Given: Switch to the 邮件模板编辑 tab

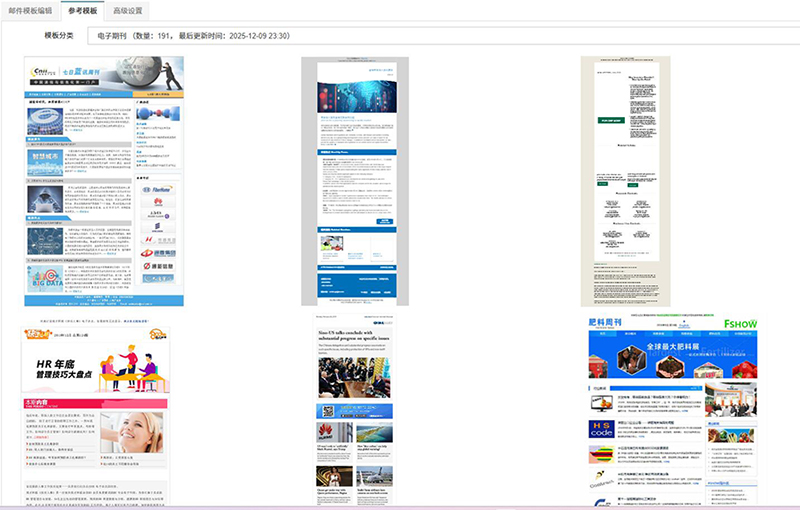Looking at the screenshot, I should (x=29, y=10).
